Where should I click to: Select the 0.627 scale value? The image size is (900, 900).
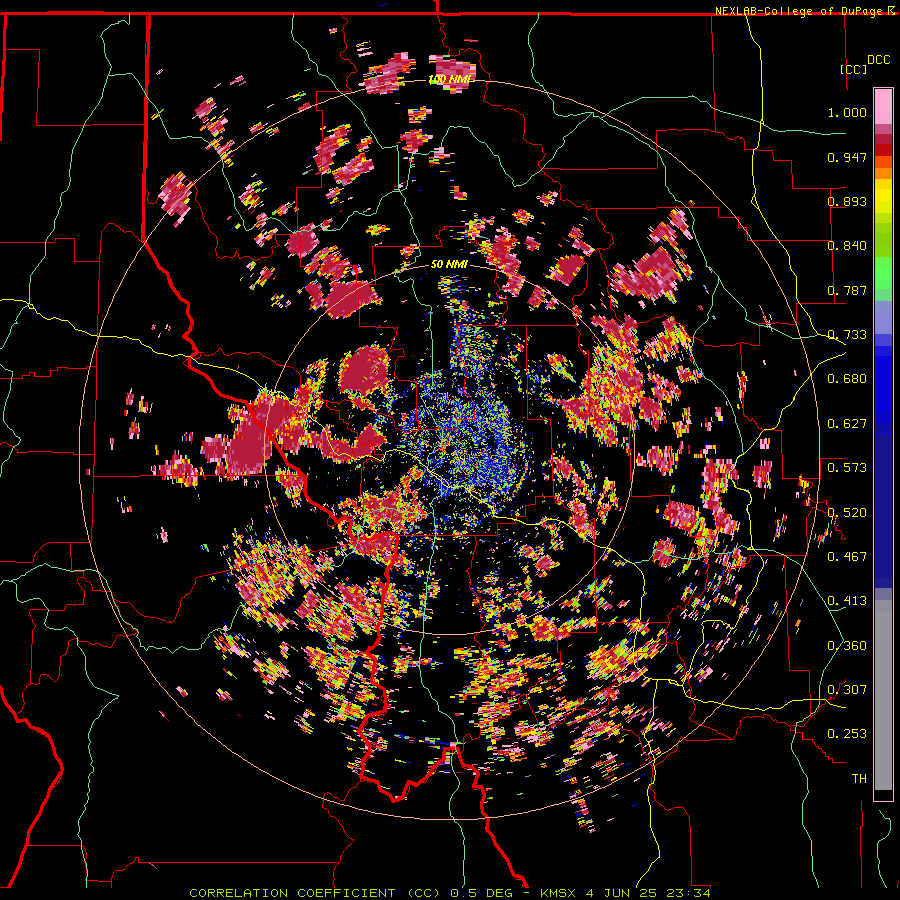coord(847,424)
